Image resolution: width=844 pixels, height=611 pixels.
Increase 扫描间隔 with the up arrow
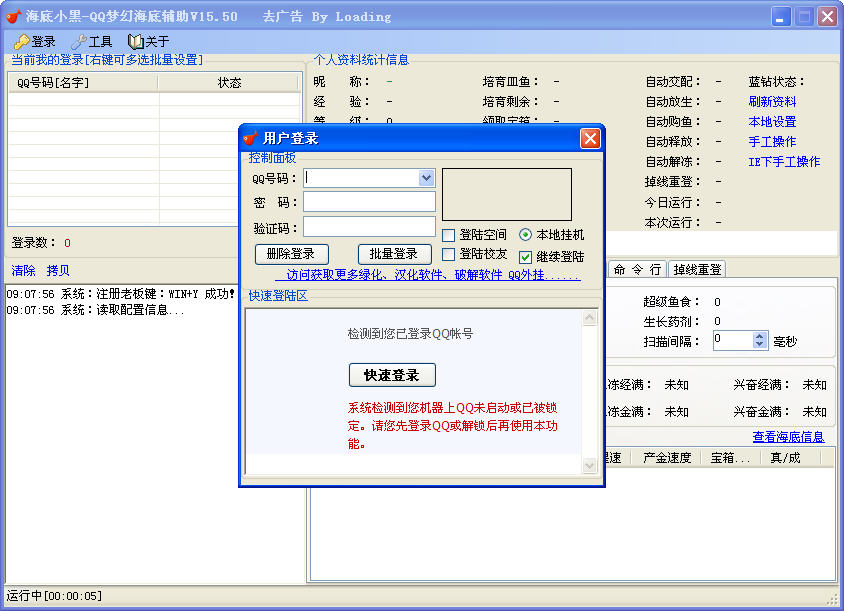[x=759, y=336]
